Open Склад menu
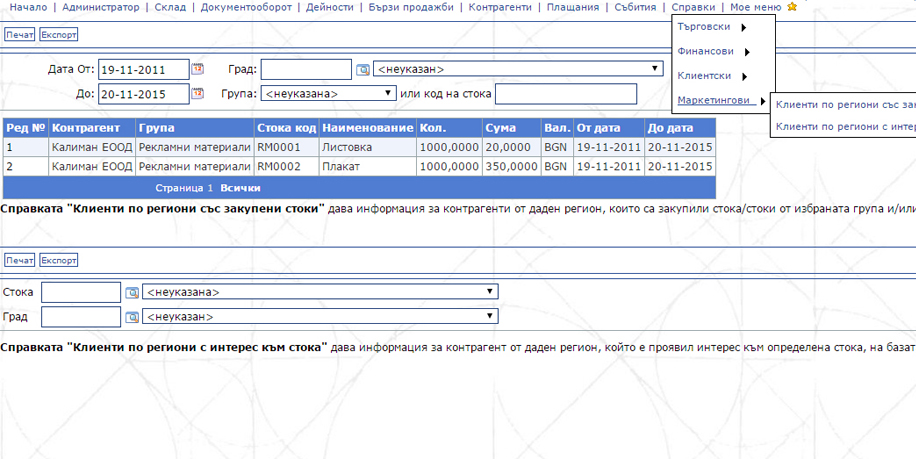This screenshot has width=916, height=459. coord(170,7)
